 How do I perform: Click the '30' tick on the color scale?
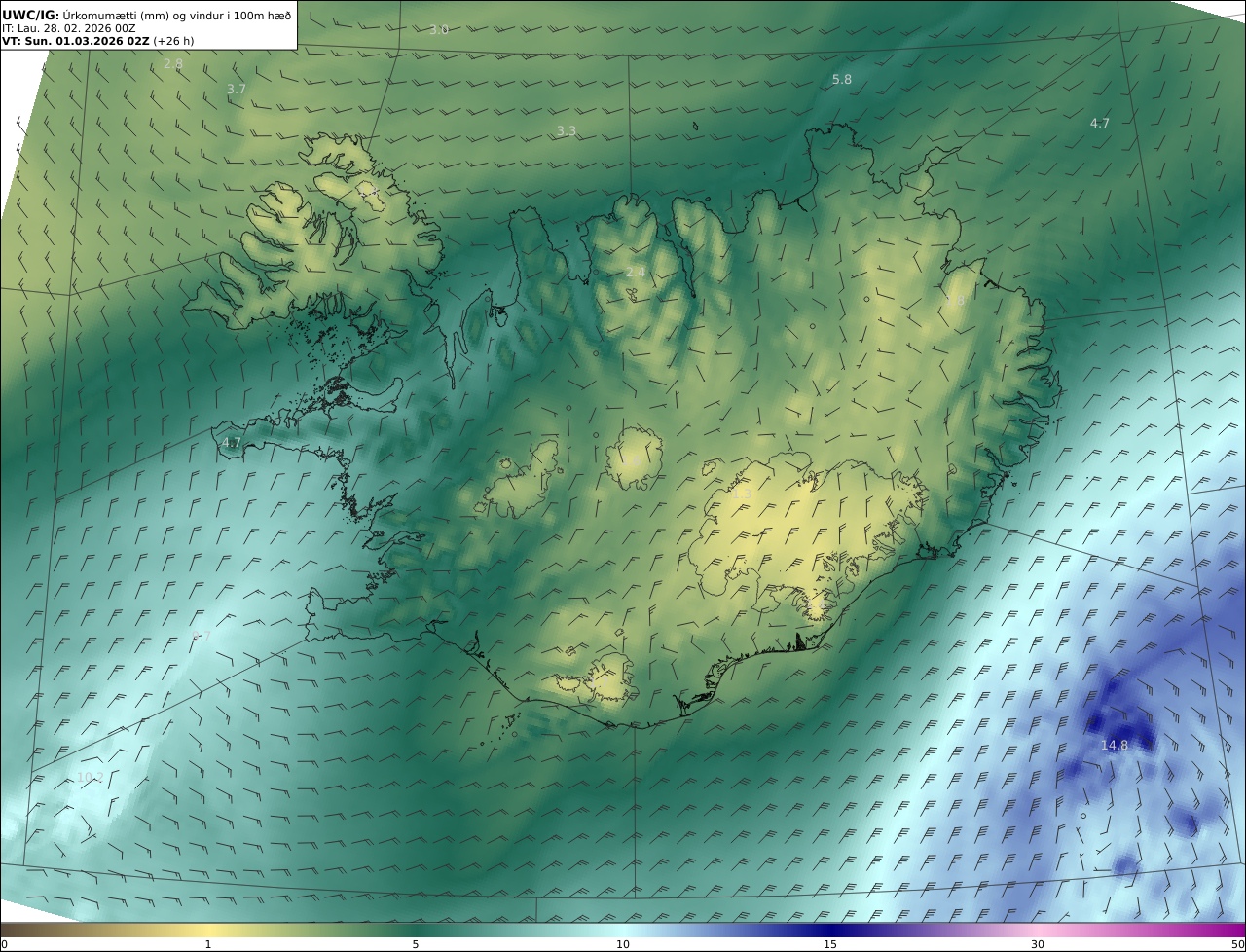click(x=1038, y=944)
